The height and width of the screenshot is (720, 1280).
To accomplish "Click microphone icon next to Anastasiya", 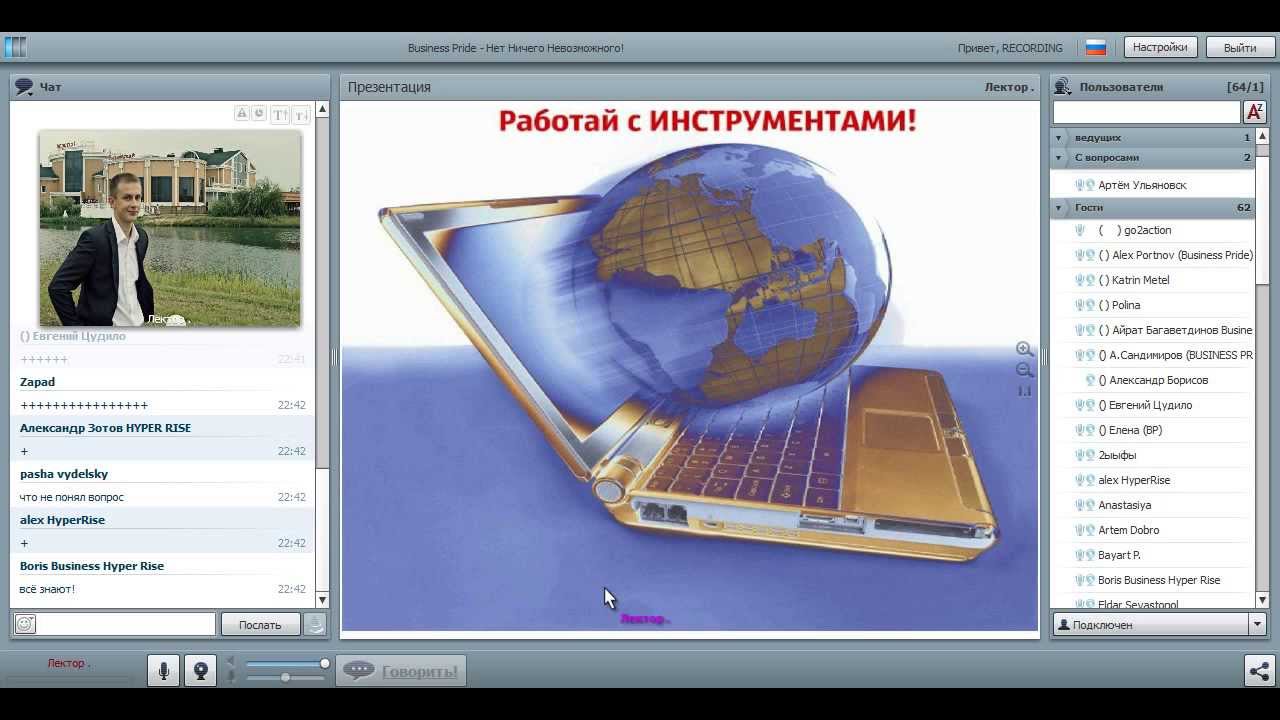I will (1080, 505).
